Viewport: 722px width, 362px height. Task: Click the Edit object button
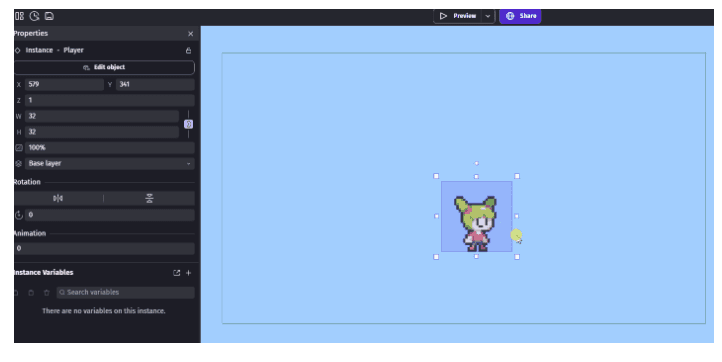(104, 67)
